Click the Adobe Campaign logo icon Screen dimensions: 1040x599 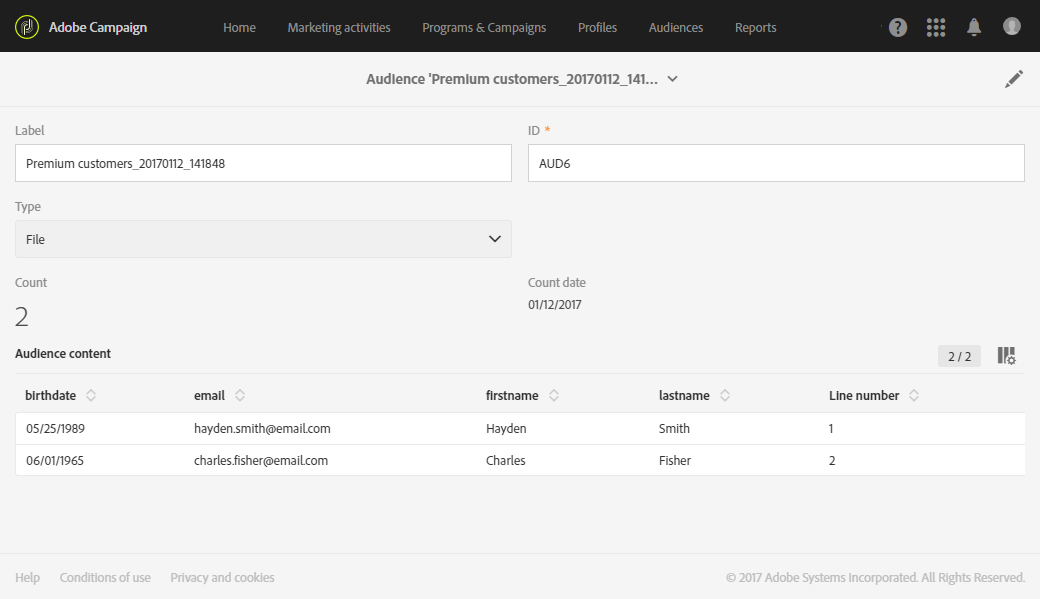click(x=27, y=27)
